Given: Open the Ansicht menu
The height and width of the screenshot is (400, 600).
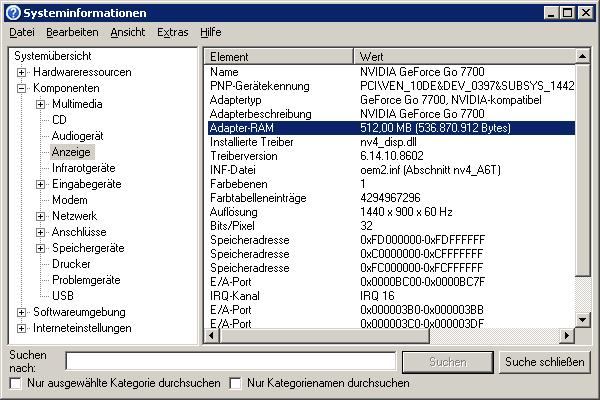Looking at the screenshot, I should click(x=127, y=32).
